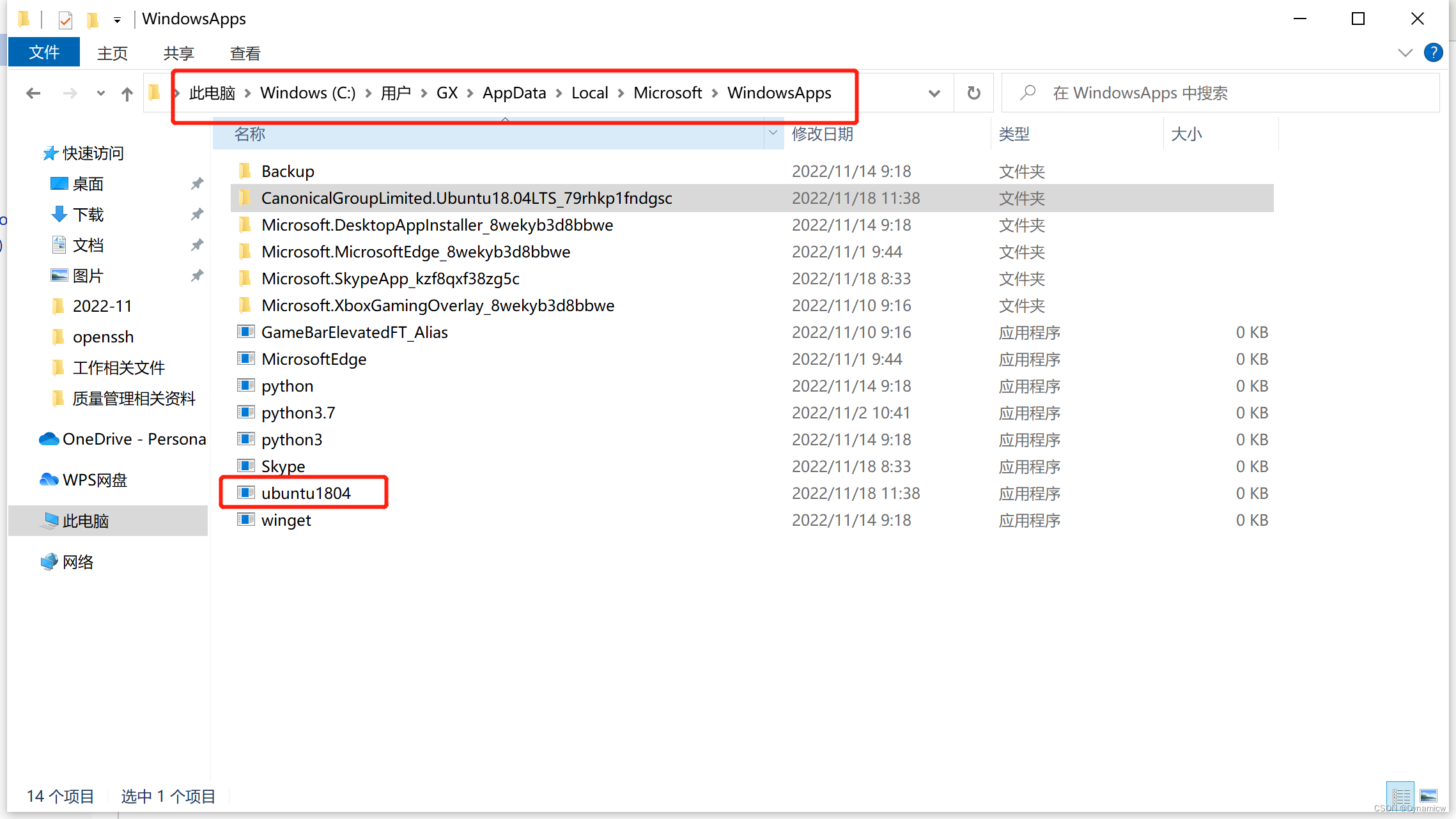Open 快速访问 in navigation pane

click(93, 153)
